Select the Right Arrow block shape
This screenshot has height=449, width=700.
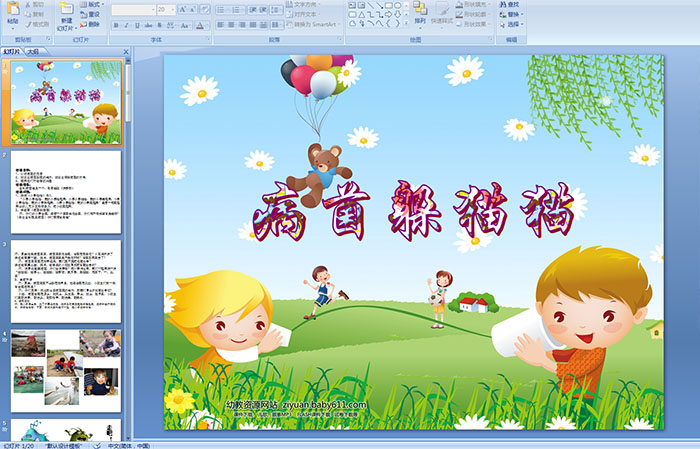(x=388, y=15)
